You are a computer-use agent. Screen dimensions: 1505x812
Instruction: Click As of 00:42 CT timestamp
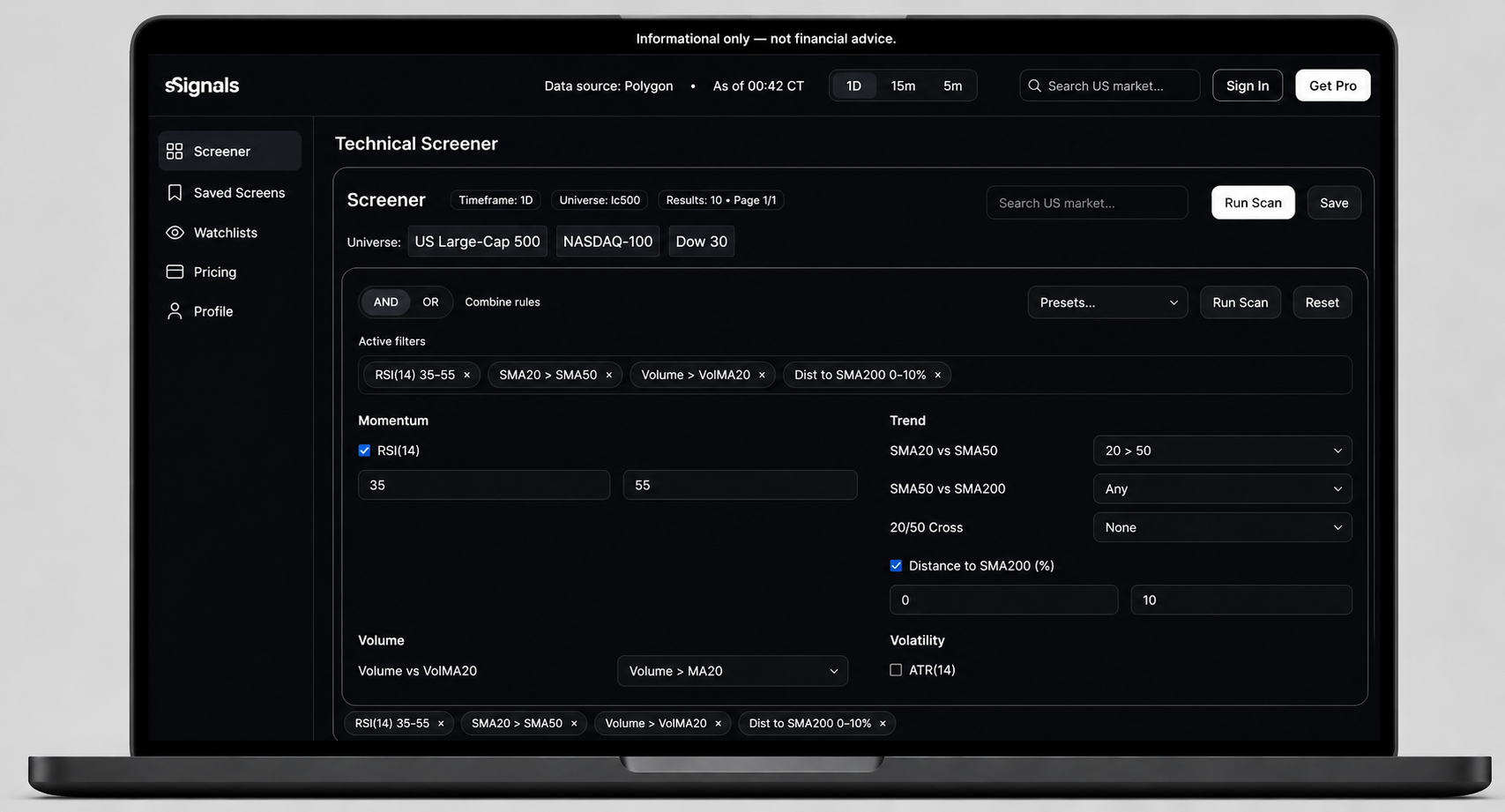758,86
